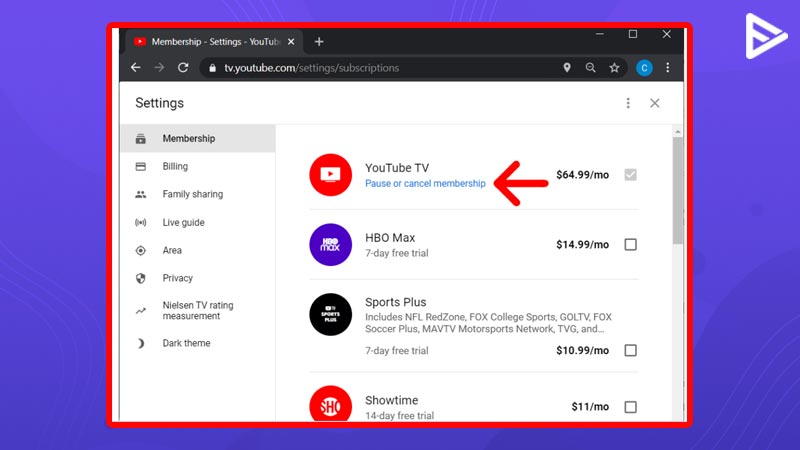Click the Membership sidebar icon
800x450 pixels.
tap(141, 138)
